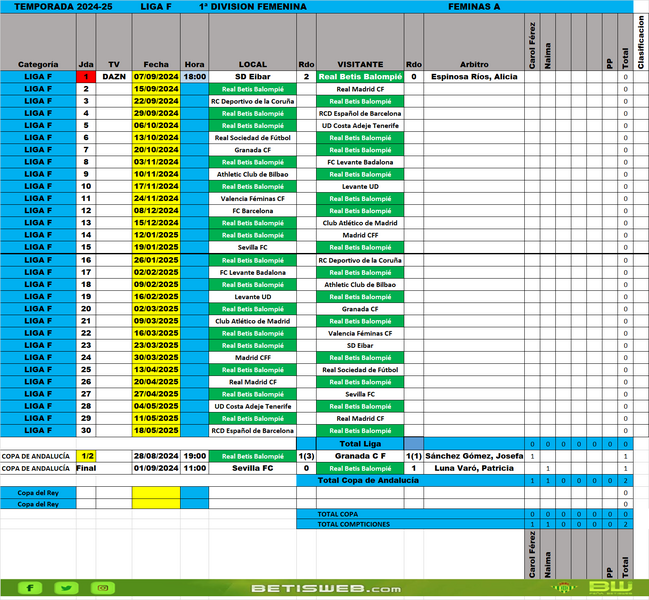Select the 1ª DIVISION FEMENINA title text
The width and height of the screenshot is (649, 600).
pos(253,7)
